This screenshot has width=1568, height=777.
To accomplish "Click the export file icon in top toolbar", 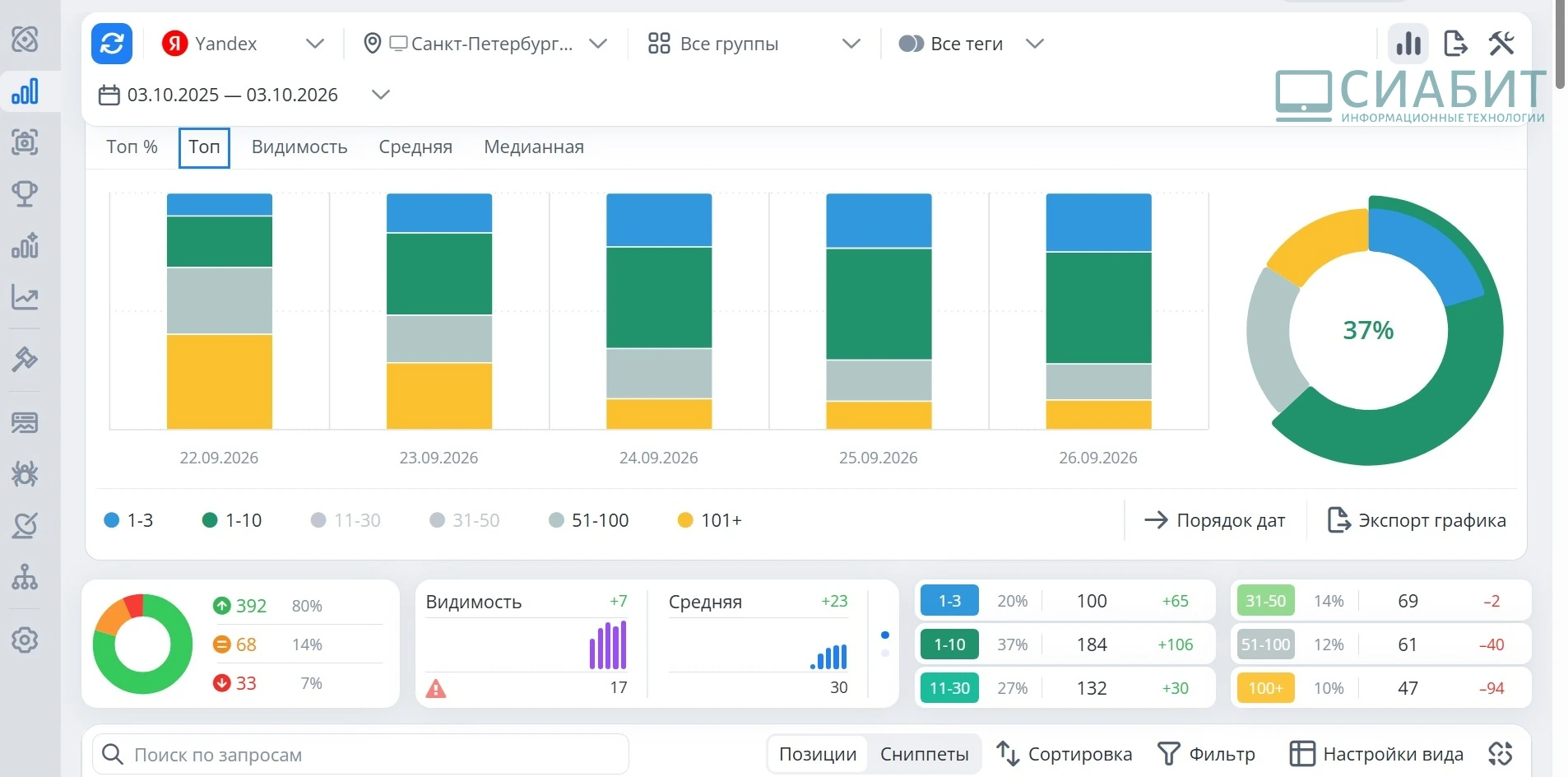I will pos(1455,44).
